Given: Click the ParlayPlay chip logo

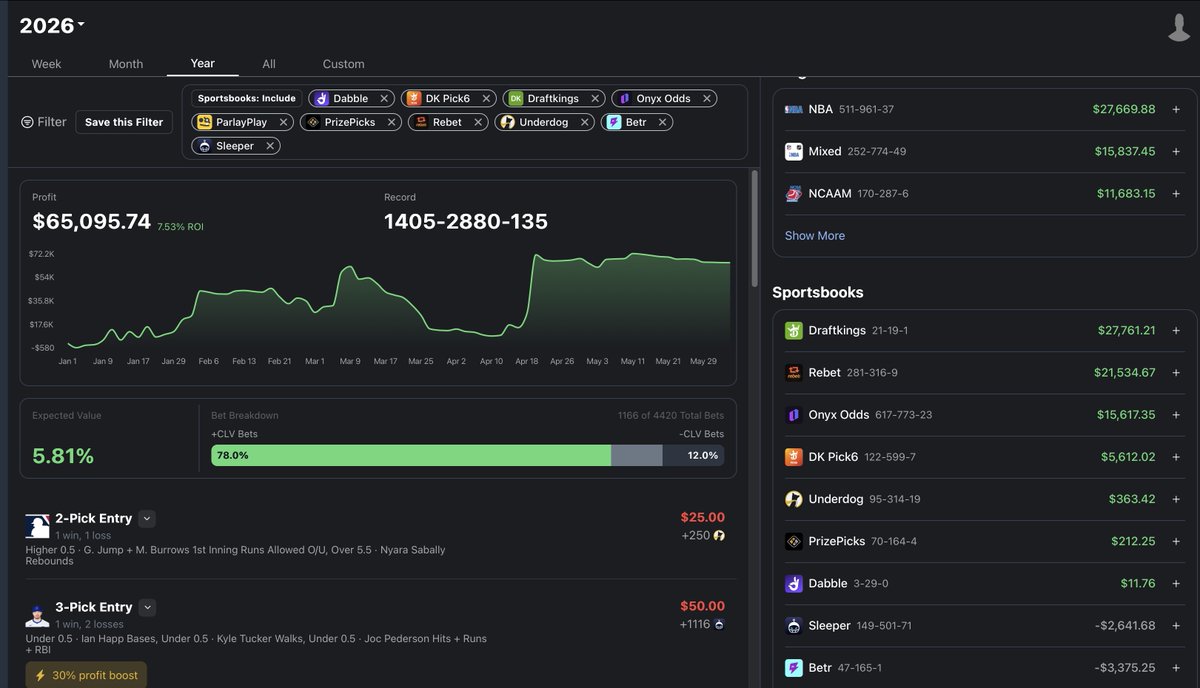Looking at the screenshot, I should click(204, 122).
